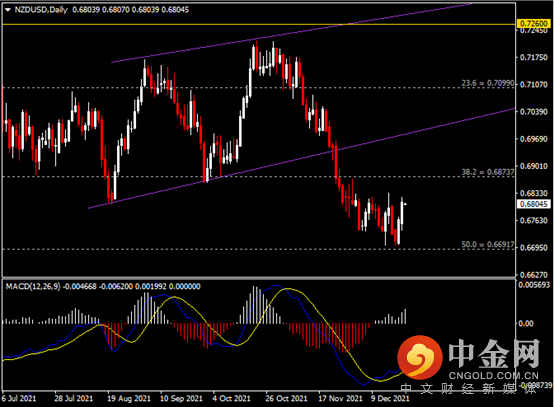Select the 38.2 = 0.68737 Fibonacci label

(x=488, y=172)
